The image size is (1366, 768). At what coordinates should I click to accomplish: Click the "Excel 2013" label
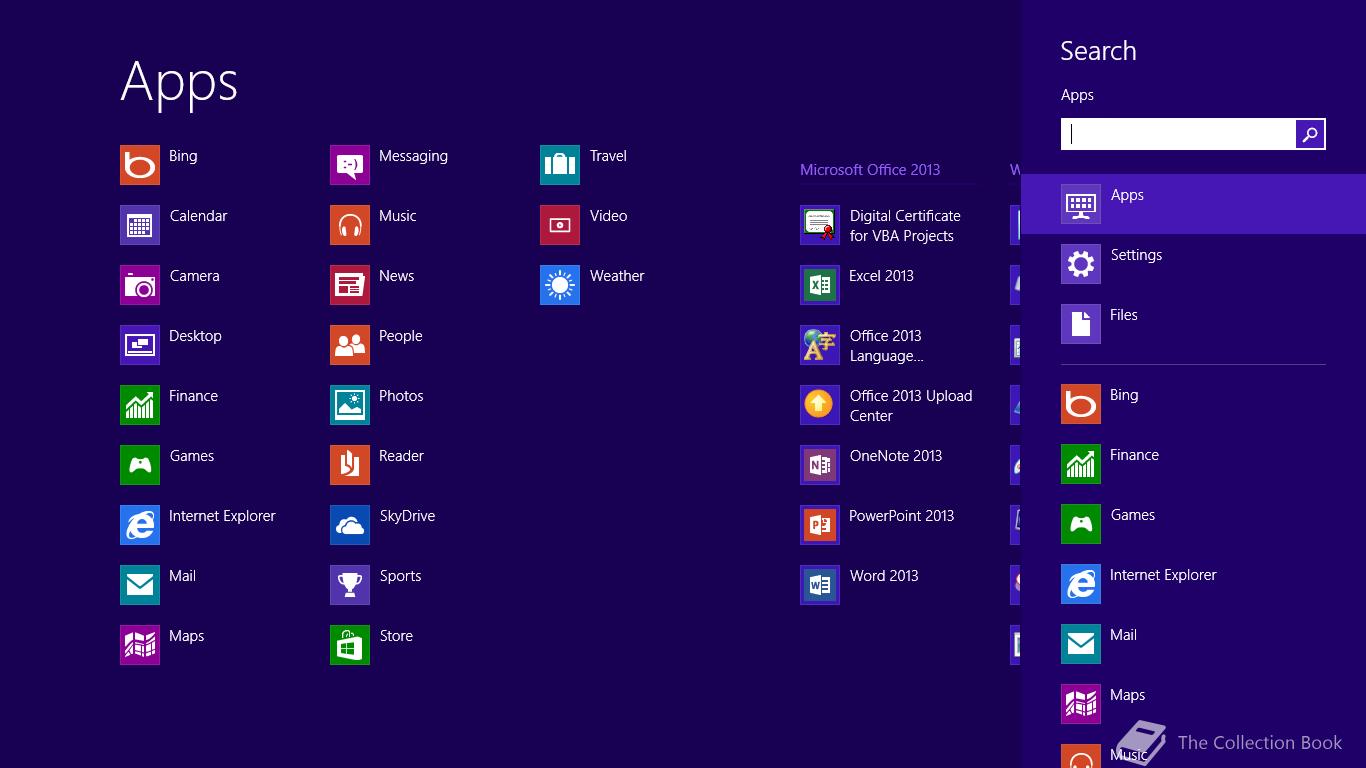point(881,276)
